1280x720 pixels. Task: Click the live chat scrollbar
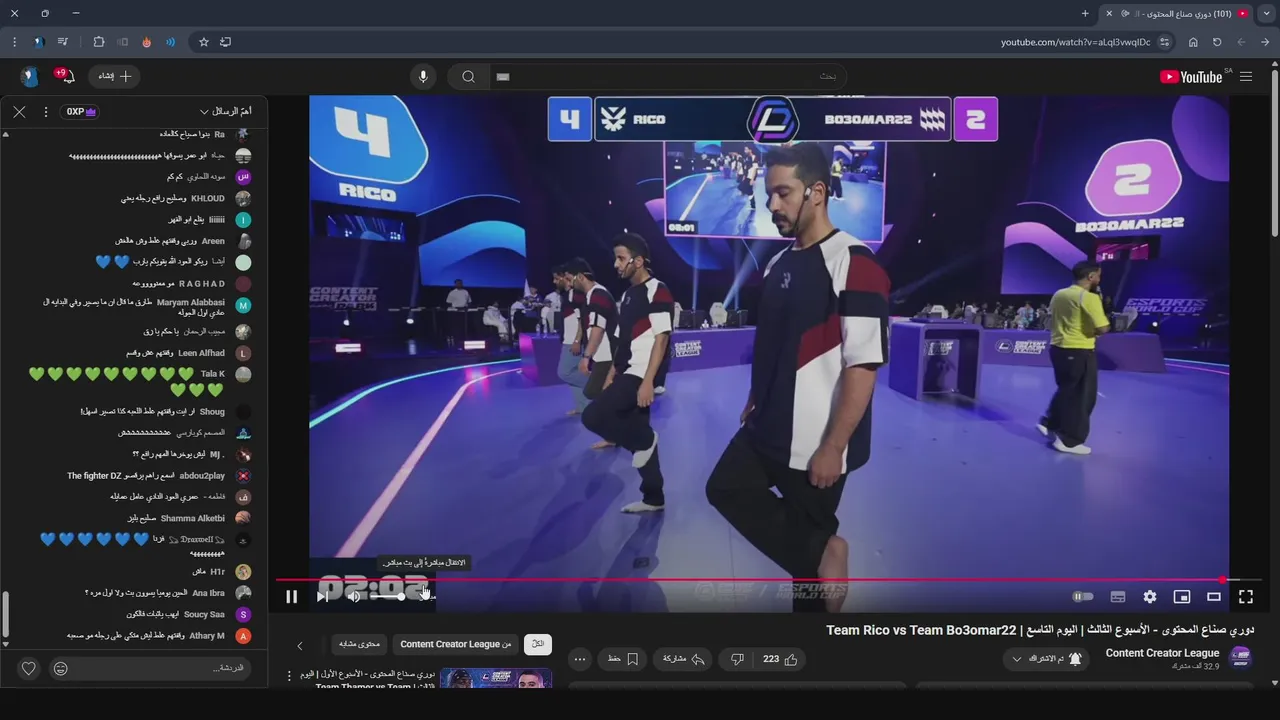pyautogui.click(x=5, y=614)
